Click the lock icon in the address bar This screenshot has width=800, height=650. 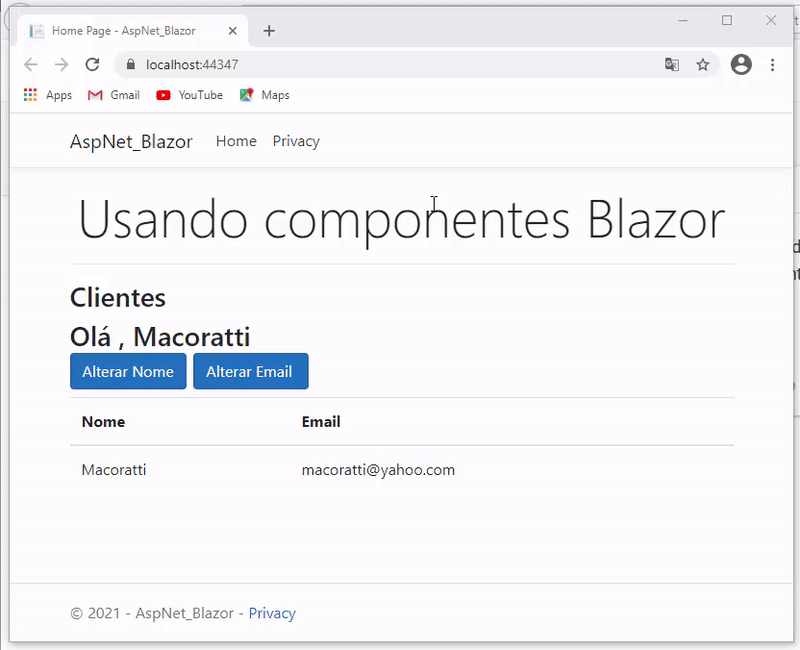[x=131, y=64]
